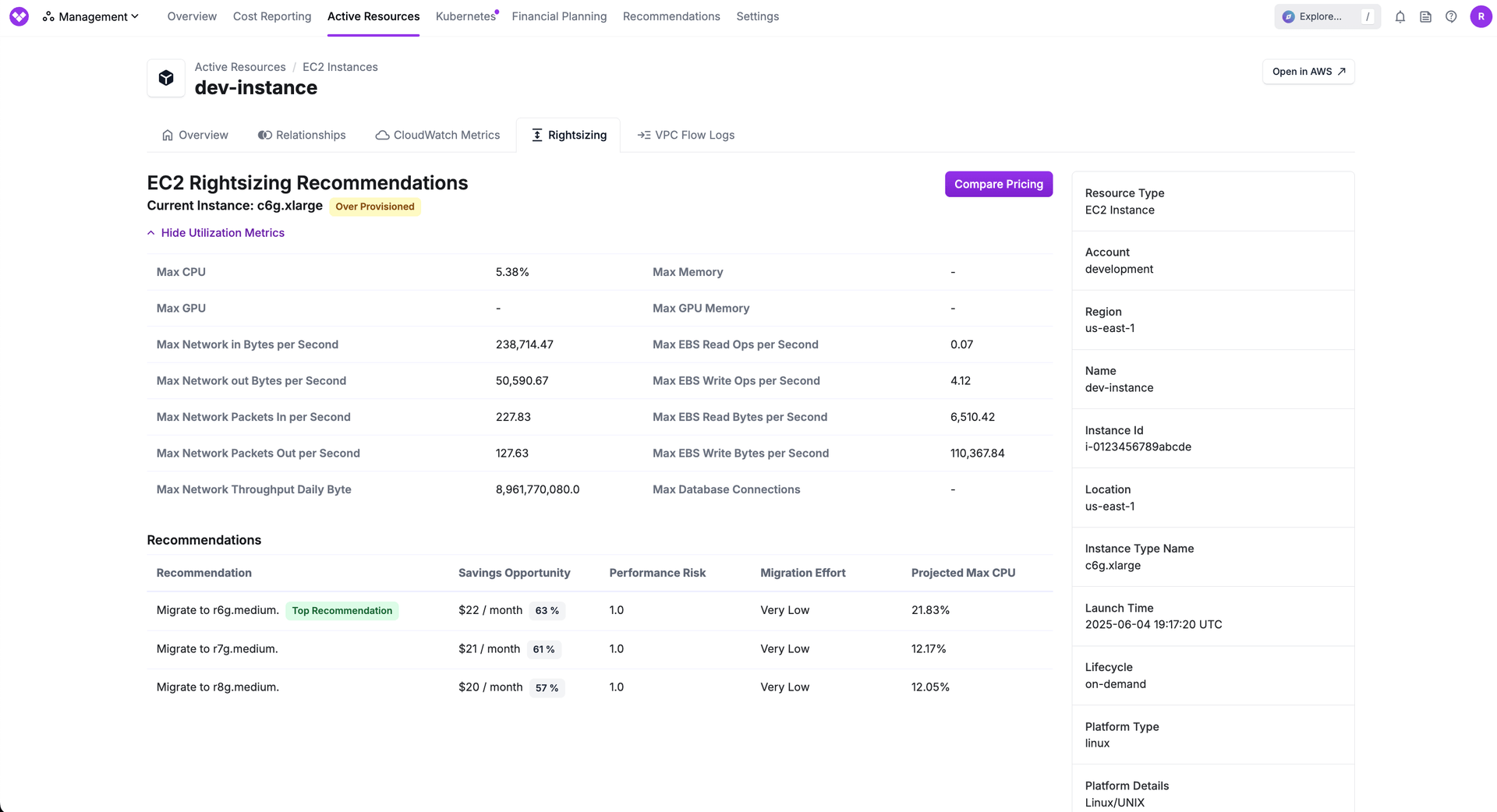Go to the resource Overview tab
Viewport: 1497px width, 812px height.
click(x=195, y=135)
